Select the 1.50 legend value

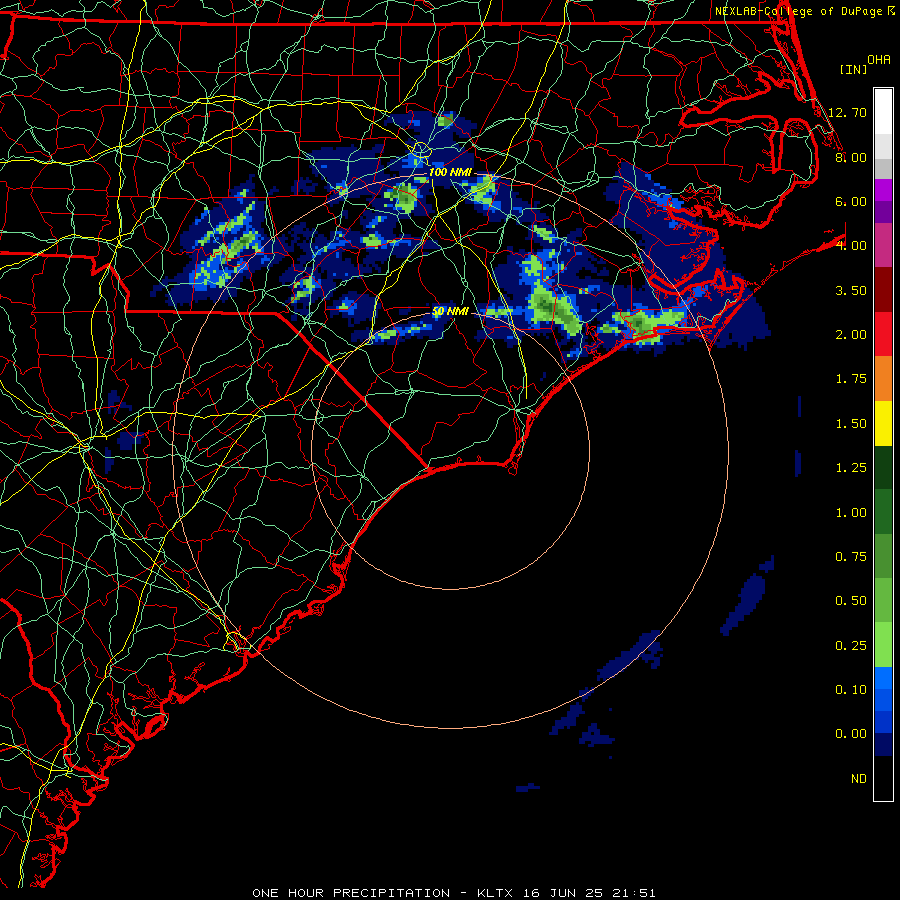851,424
